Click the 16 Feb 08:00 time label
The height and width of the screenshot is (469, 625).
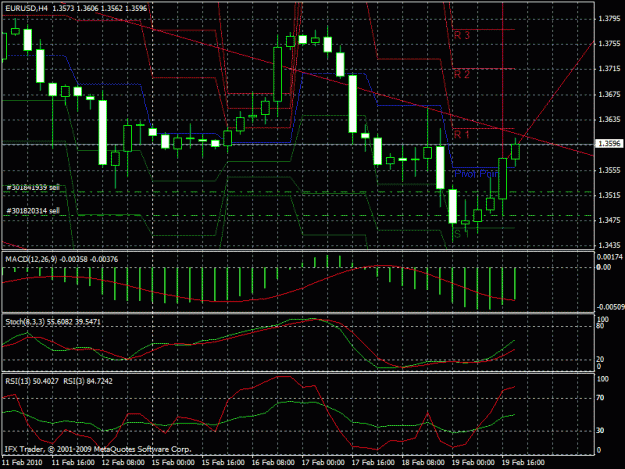click(x=273, y=462)
